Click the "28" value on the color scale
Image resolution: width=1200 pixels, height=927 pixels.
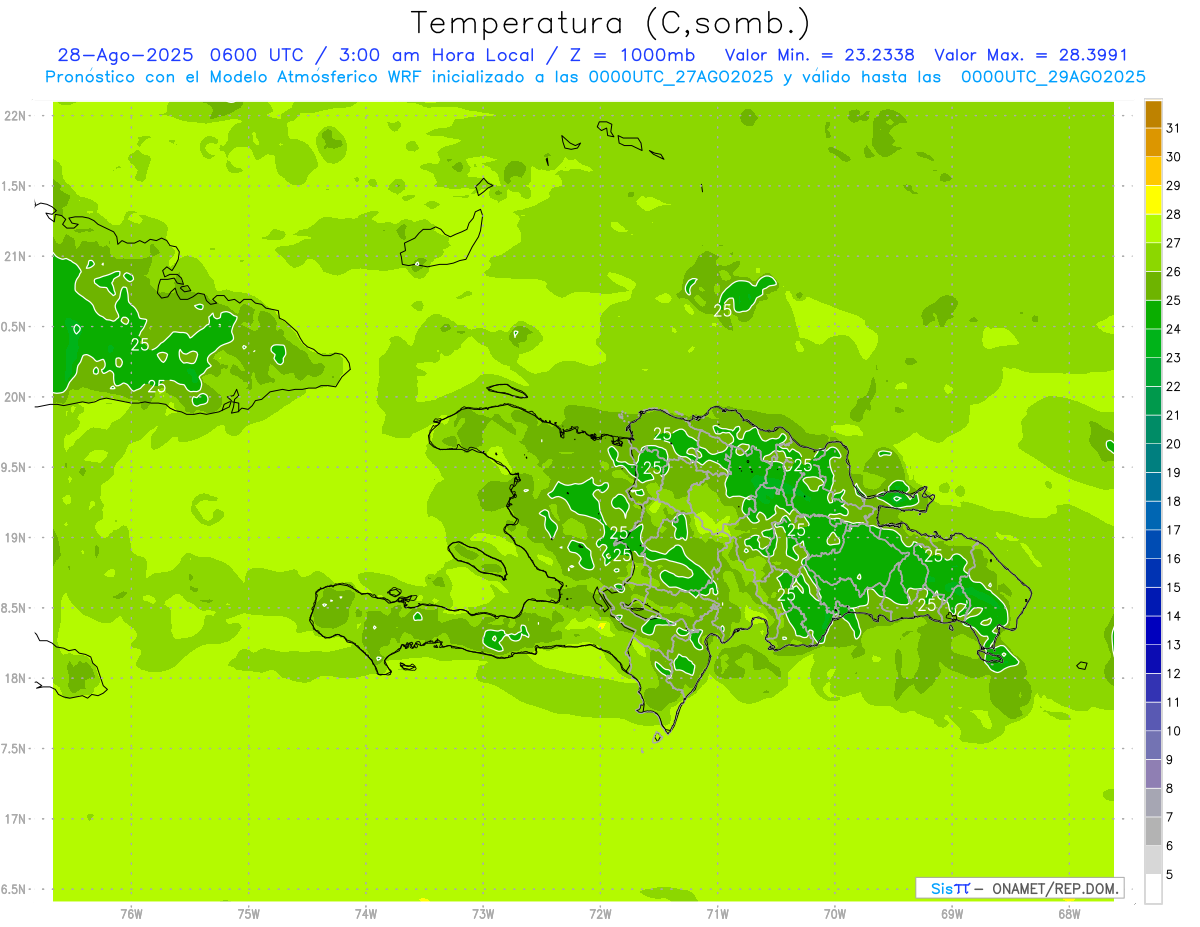coord(1174,214)
